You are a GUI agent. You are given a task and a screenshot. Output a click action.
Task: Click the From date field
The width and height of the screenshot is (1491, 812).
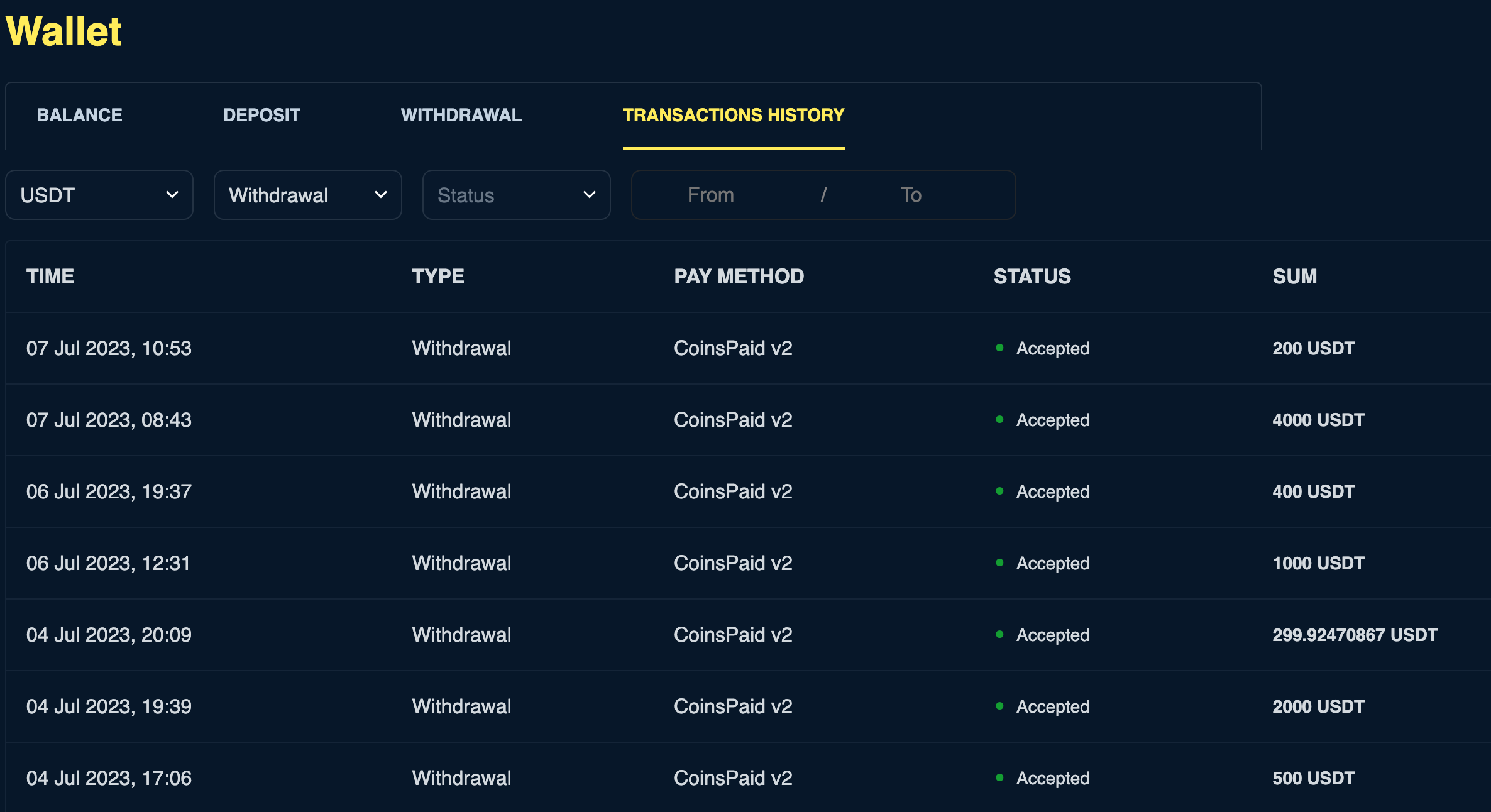pos(710,195)
